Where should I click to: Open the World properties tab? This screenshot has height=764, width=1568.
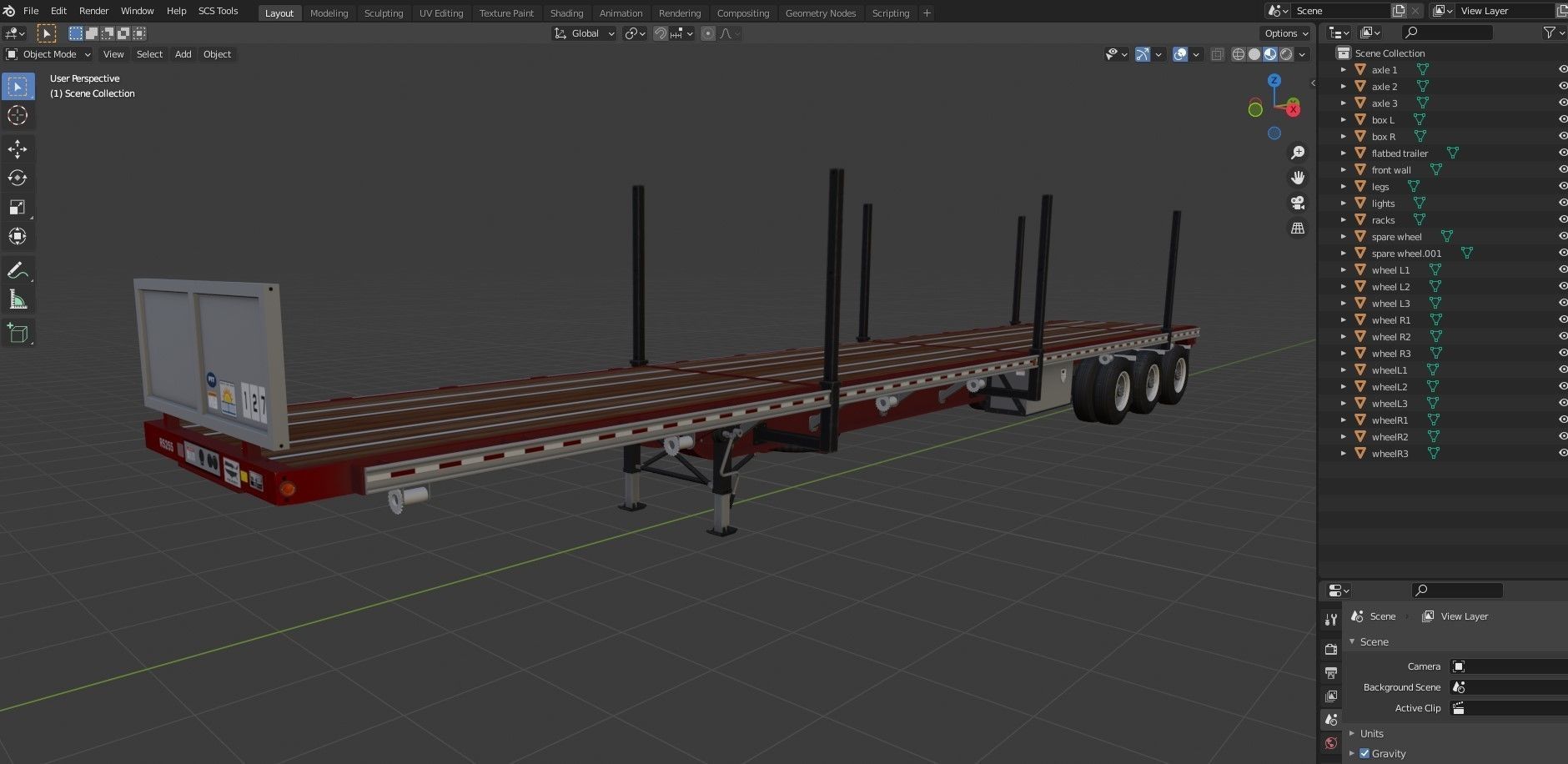click(1331, 742)
